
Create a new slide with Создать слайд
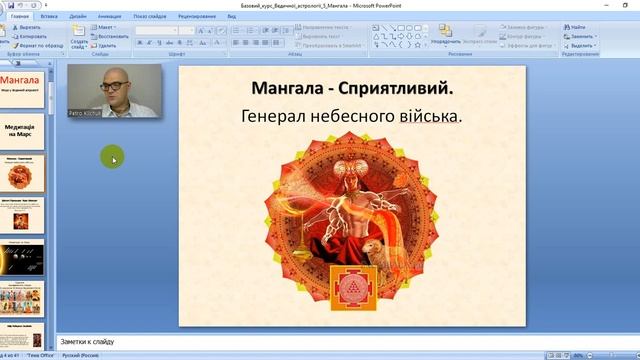click(x=78, y=36)
